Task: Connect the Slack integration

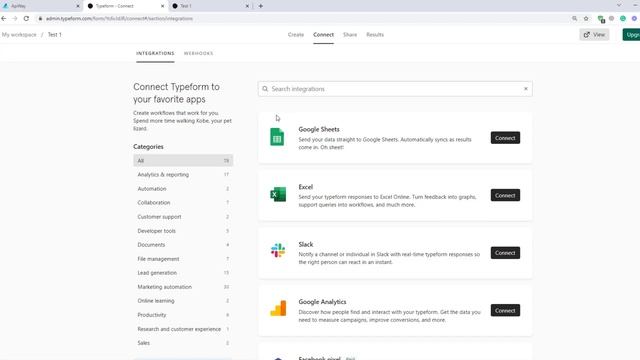Action: coord(505,253)
